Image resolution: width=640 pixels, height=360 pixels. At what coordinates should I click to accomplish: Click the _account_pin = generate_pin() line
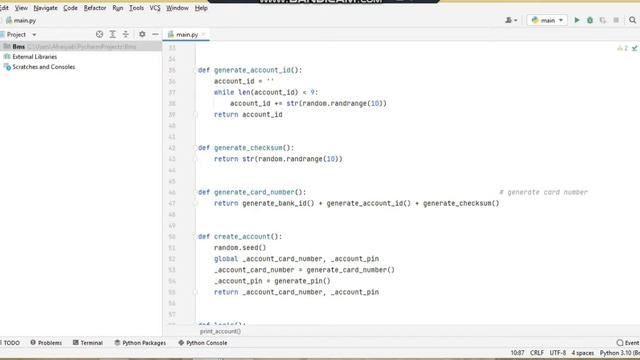[x=272, y=281]
